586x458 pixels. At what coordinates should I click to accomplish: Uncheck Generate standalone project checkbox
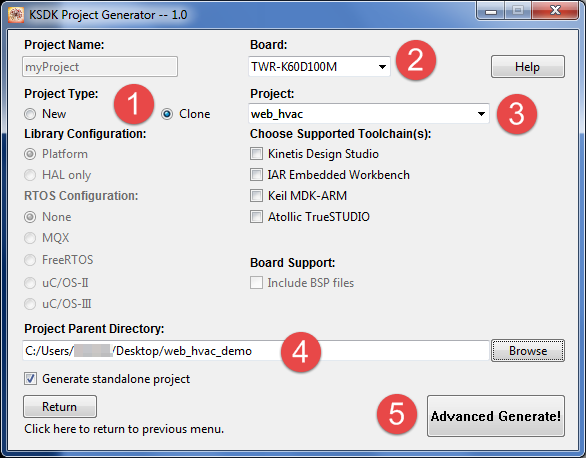pos(30,378)
